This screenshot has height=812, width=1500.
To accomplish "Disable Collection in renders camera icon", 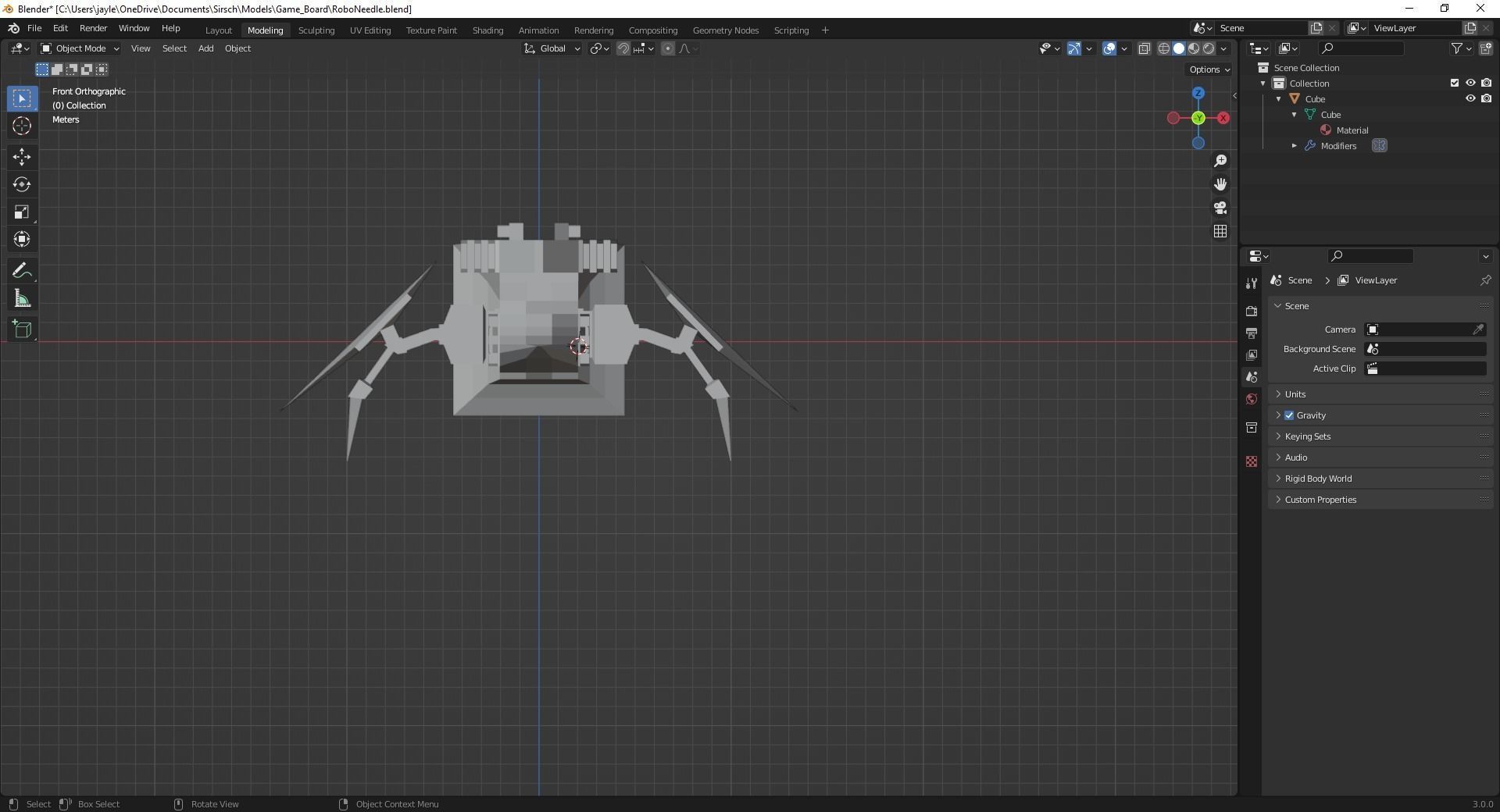I will [1487, 83].
